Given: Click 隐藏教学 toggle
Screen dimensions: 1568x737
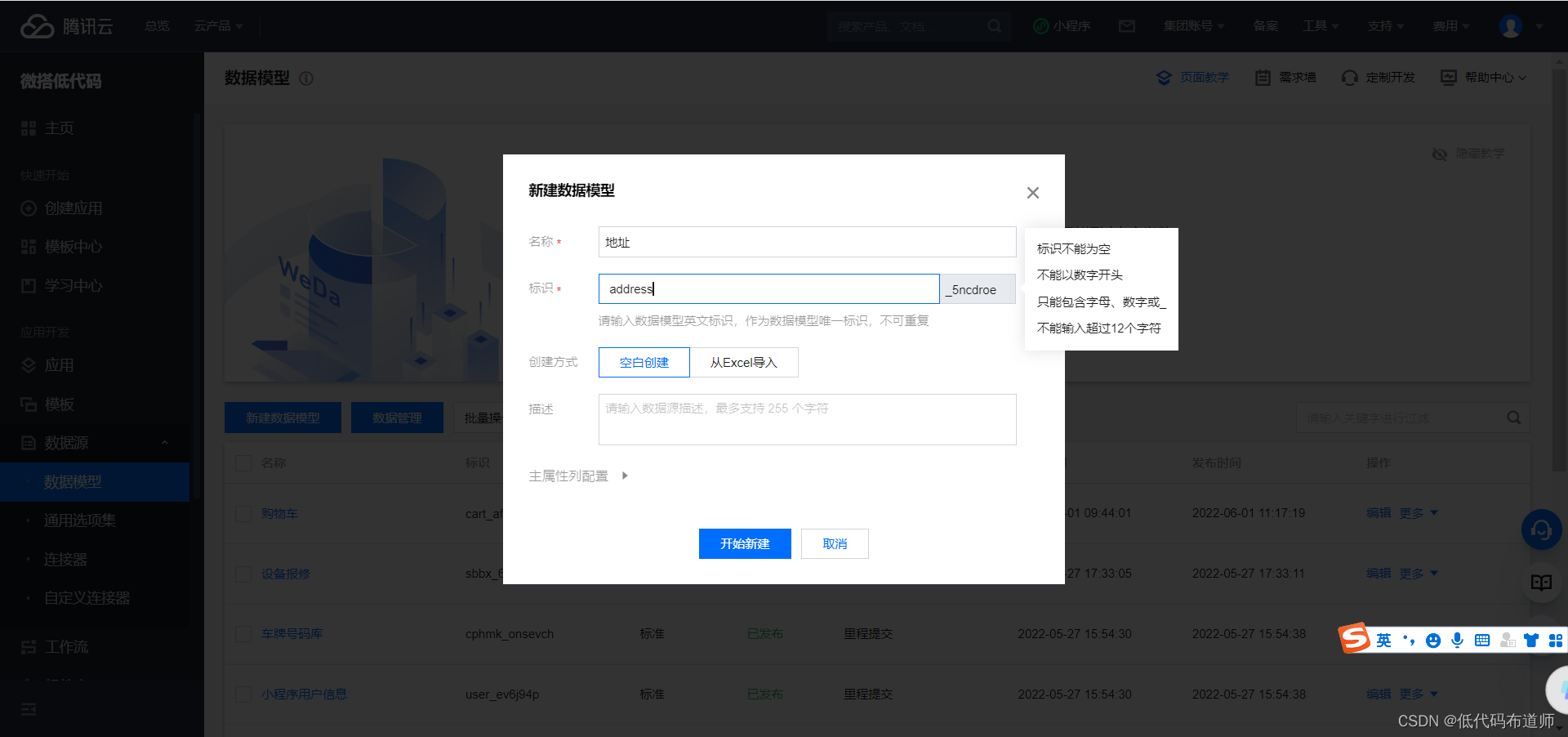Looking at the screenshot, I should [x=1468, y=154].
